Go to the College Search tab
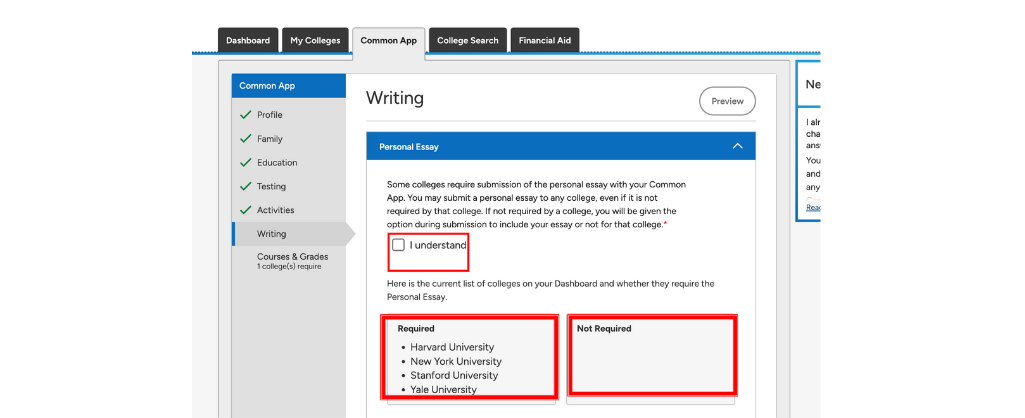The height and width of the screenshot is (418, 1025). [467, 40]
